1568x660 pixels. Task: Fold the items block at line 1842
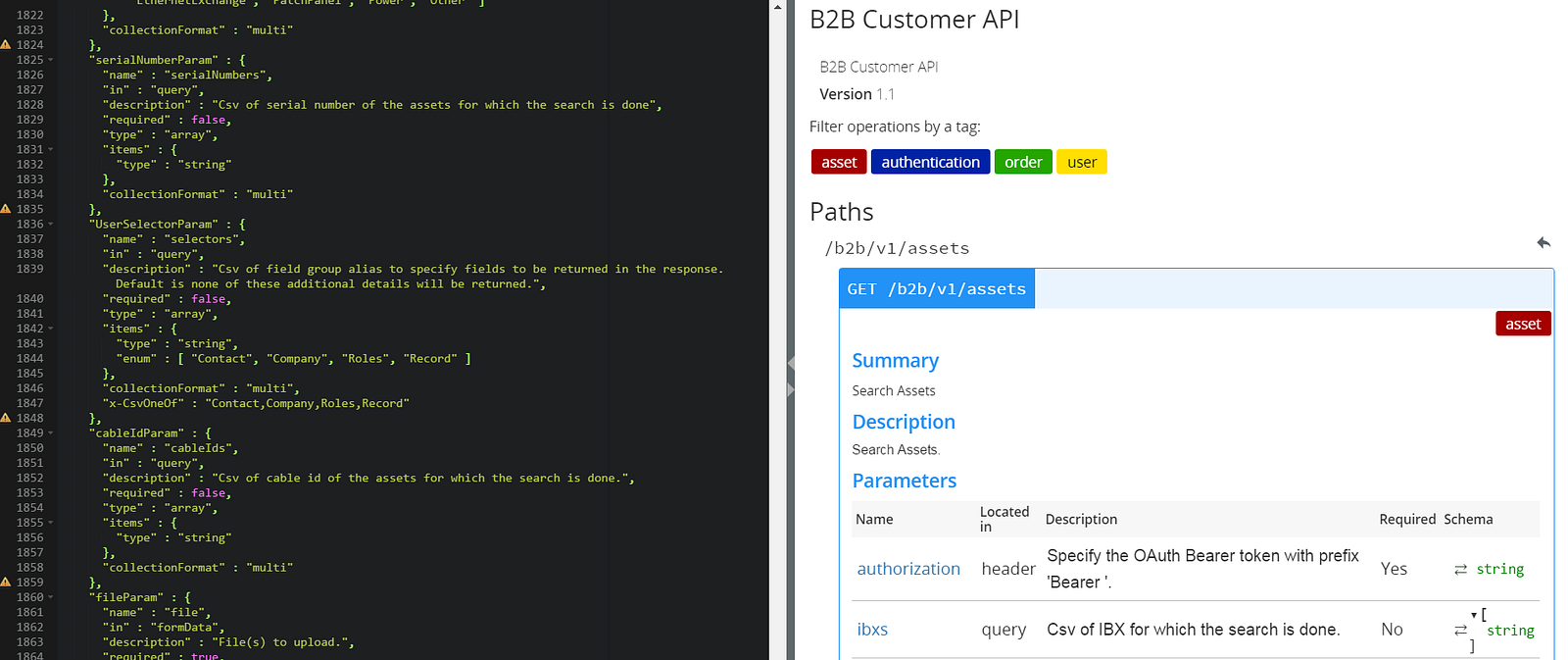[x=51, y=329]
